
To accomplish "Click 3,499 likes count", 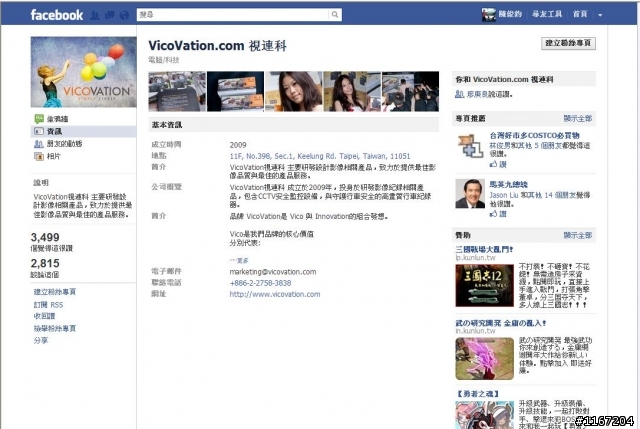I will 45,237.
